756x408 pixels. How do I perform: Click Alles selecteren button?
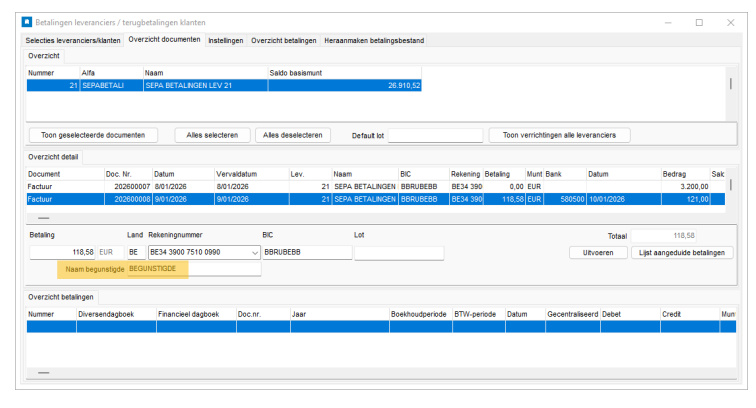click(212, 136)
